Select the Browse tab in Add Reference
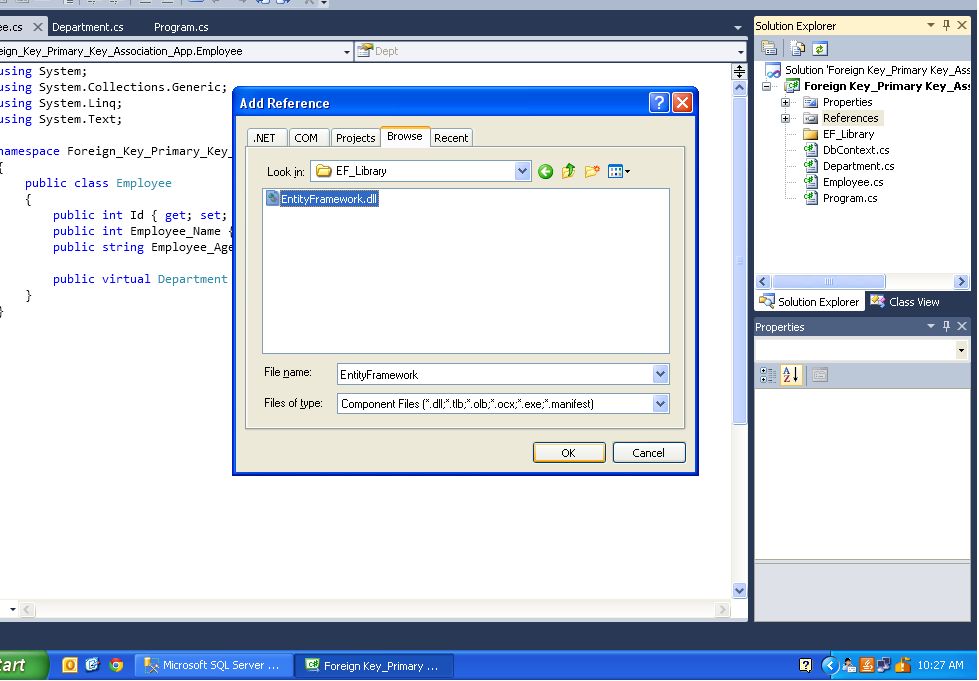 [405, 136]
